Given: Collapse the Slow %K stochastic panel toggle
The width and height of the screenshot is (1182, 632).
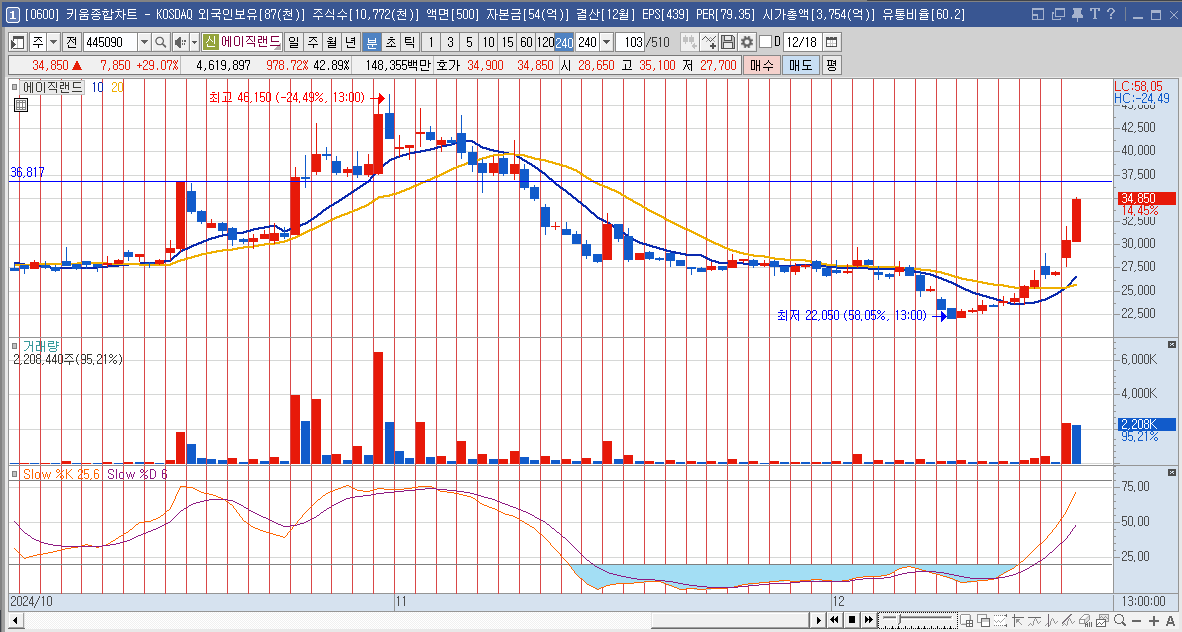Looking at the screenshot, I should tap(14, 474).
